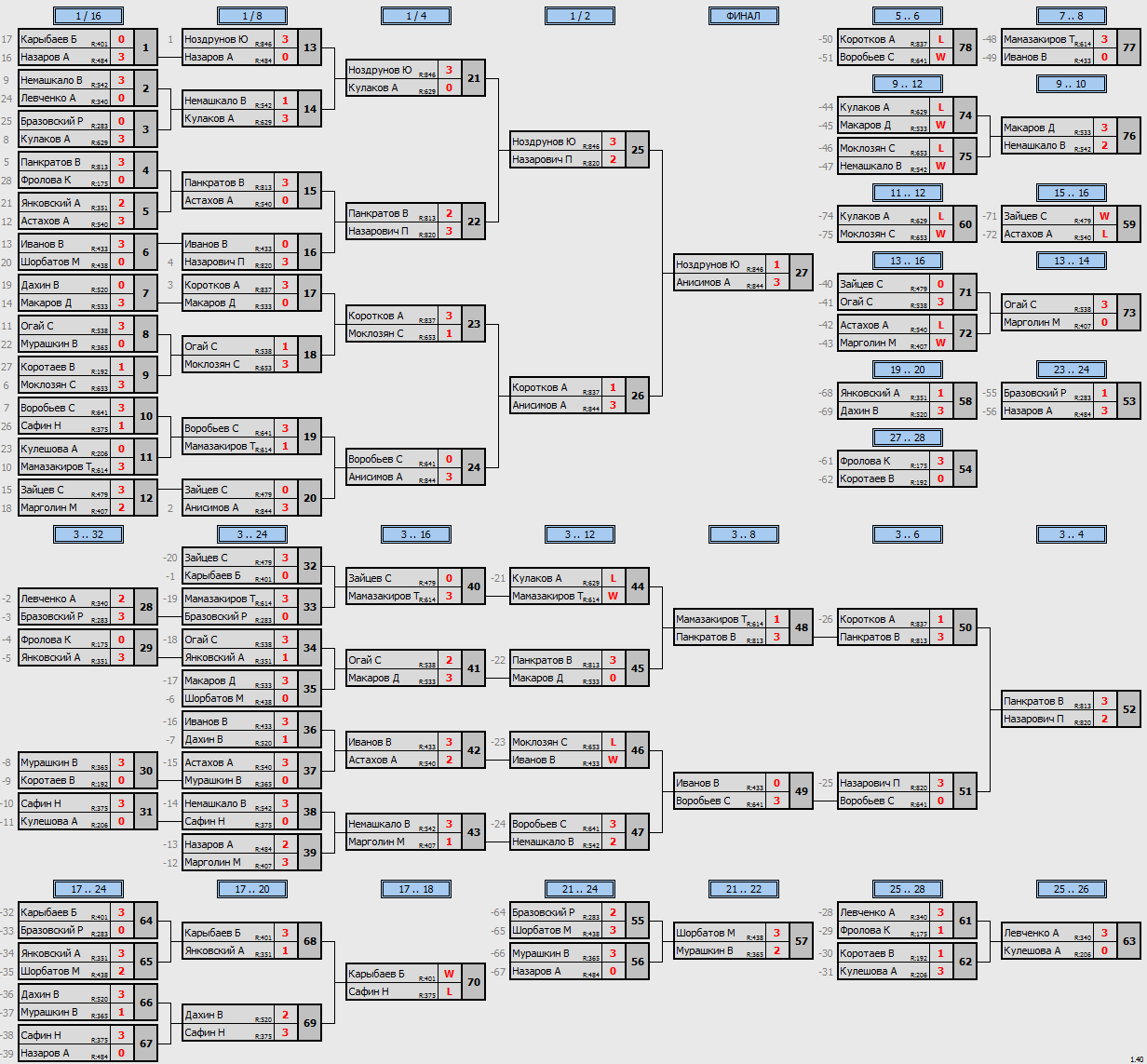Select Коротков А in match 26
Image resolution: width=1147 pixels, height=1064 pixels.
pos(539,387)
